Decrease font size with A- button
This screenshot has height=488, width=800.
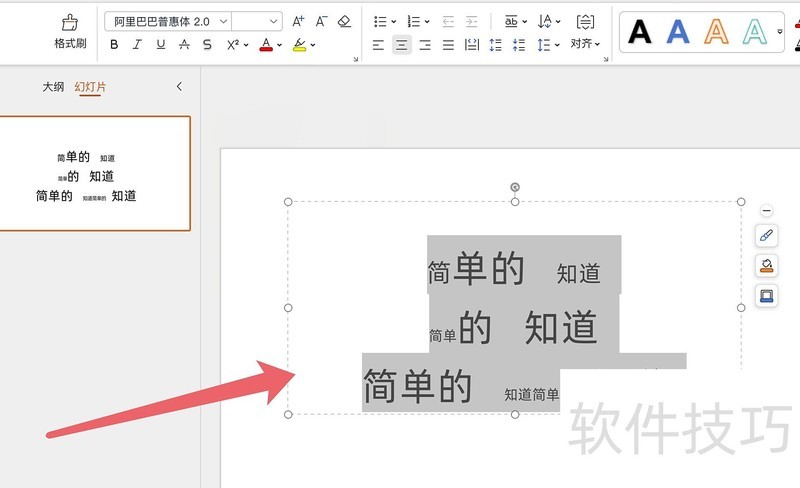(x=321, y=21)
